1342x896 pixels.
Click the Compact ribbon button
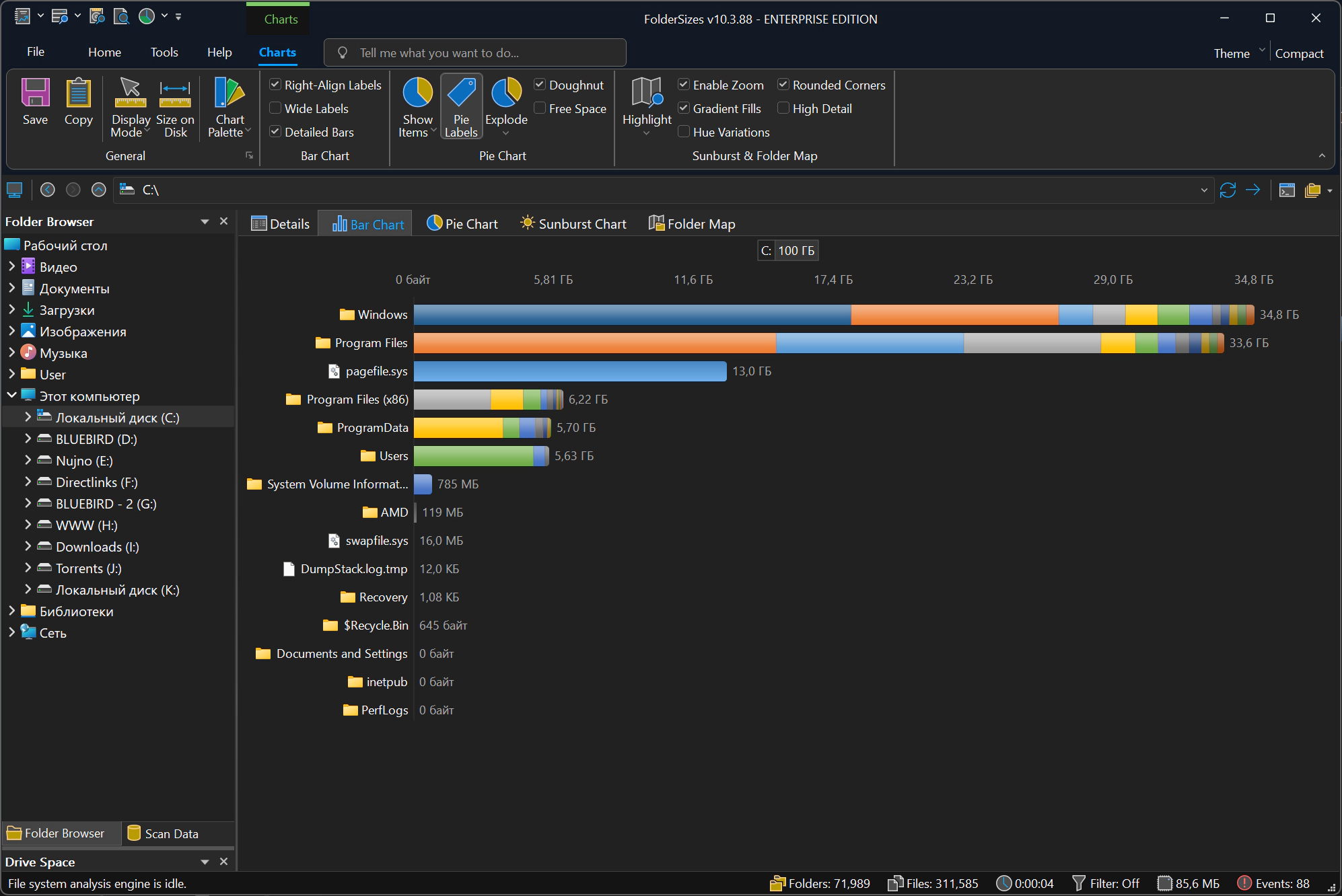click(x=1299, y=53)
